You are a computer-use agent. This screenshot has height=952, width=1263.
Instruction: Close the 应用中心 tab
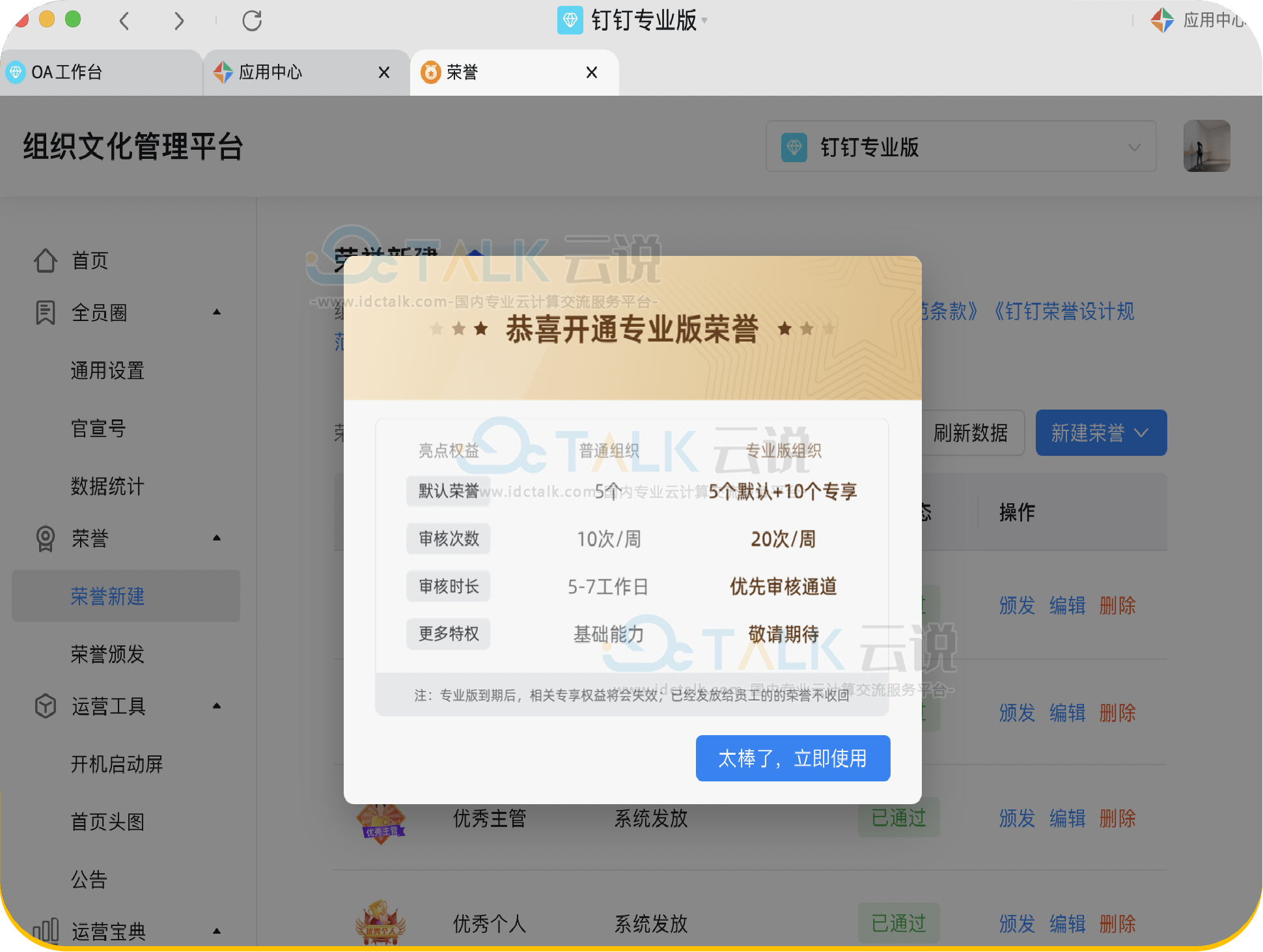(384, 72)
